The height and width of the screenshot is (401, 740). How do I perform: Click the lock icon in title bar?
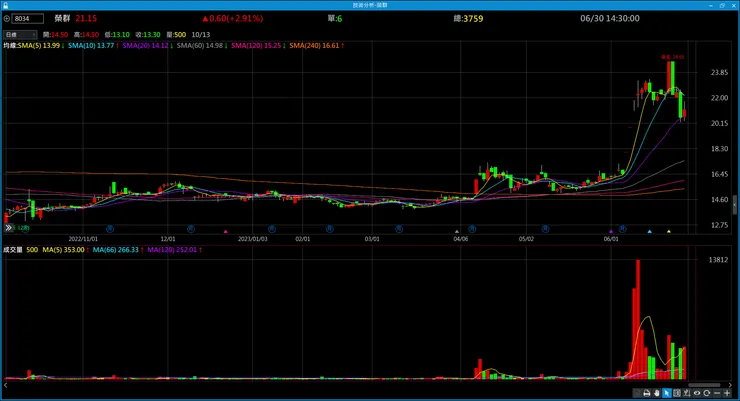click(5, 5)
